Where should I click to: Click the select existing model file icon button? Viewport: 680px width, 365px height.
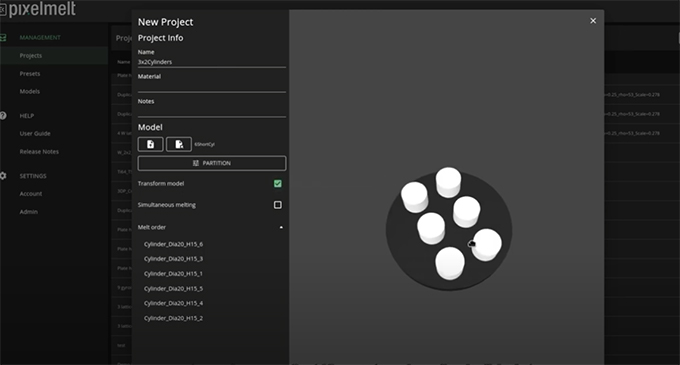click(179, 144)
